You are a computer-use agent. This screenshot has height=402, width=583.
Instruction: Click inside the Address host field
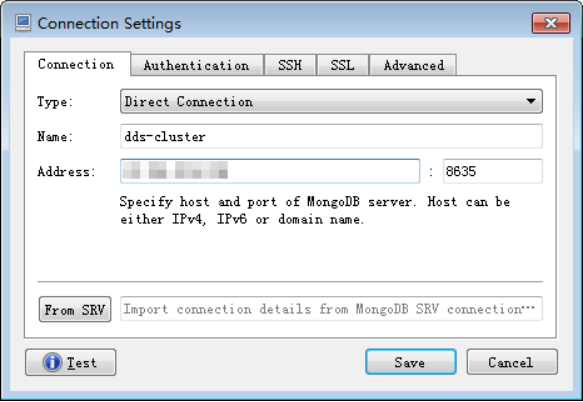pyautogui.click(x=270, y=171)
